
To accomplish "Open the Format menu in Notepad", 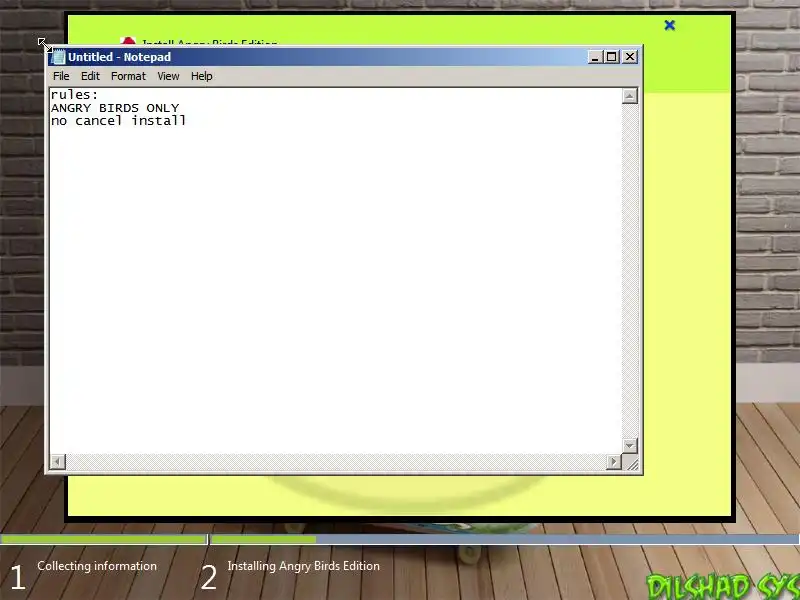I will pyautogui.click(x=128, y=76).
